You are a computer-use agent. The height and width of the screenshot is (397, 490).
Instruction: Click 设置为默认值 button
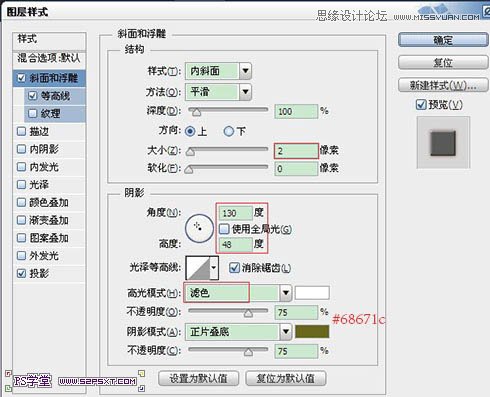point(198,378)
